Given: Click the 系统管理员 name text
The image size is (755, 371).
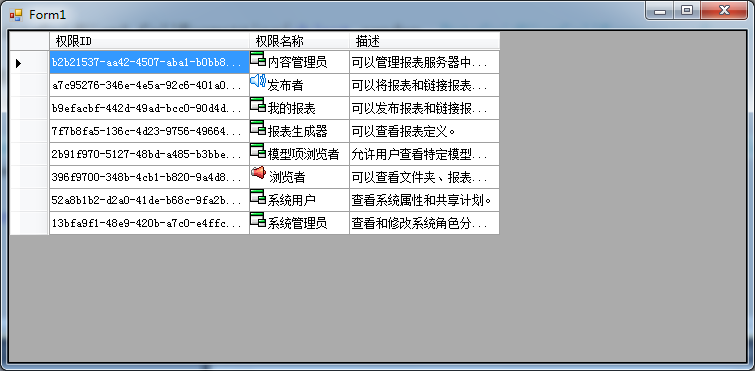Looking at the screenshot, I should 298,224.
